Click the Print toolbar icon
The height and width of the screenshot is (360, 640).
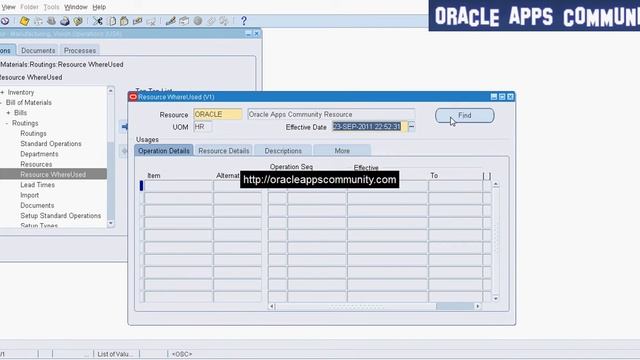coord(64,21)
